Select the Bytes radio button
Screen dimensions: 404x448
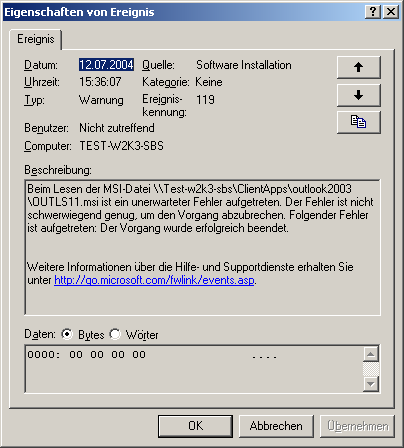(67, 334)
